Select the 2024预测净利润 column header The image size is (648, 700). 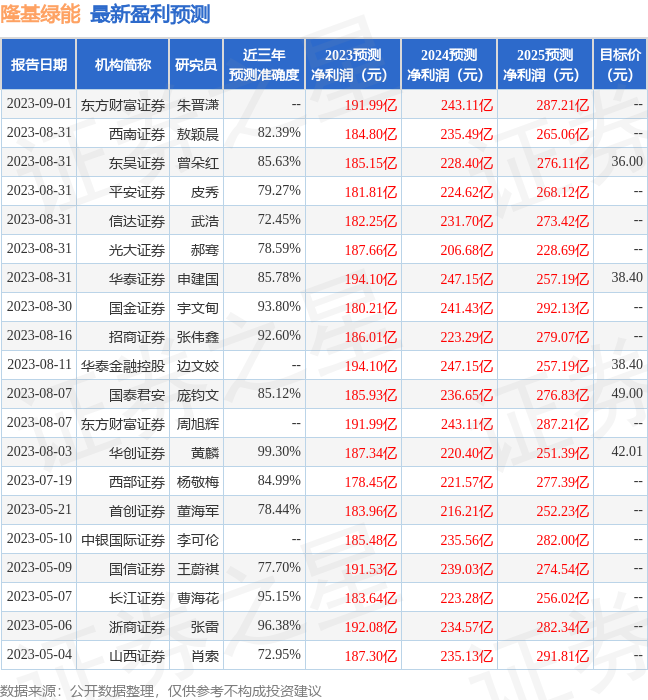(449, 64)
